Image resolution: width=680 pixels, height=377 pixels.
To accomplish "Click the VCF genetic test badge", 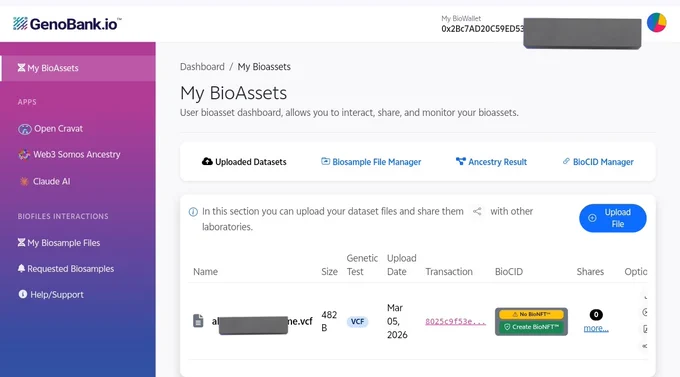I will [x=357, y=321].
